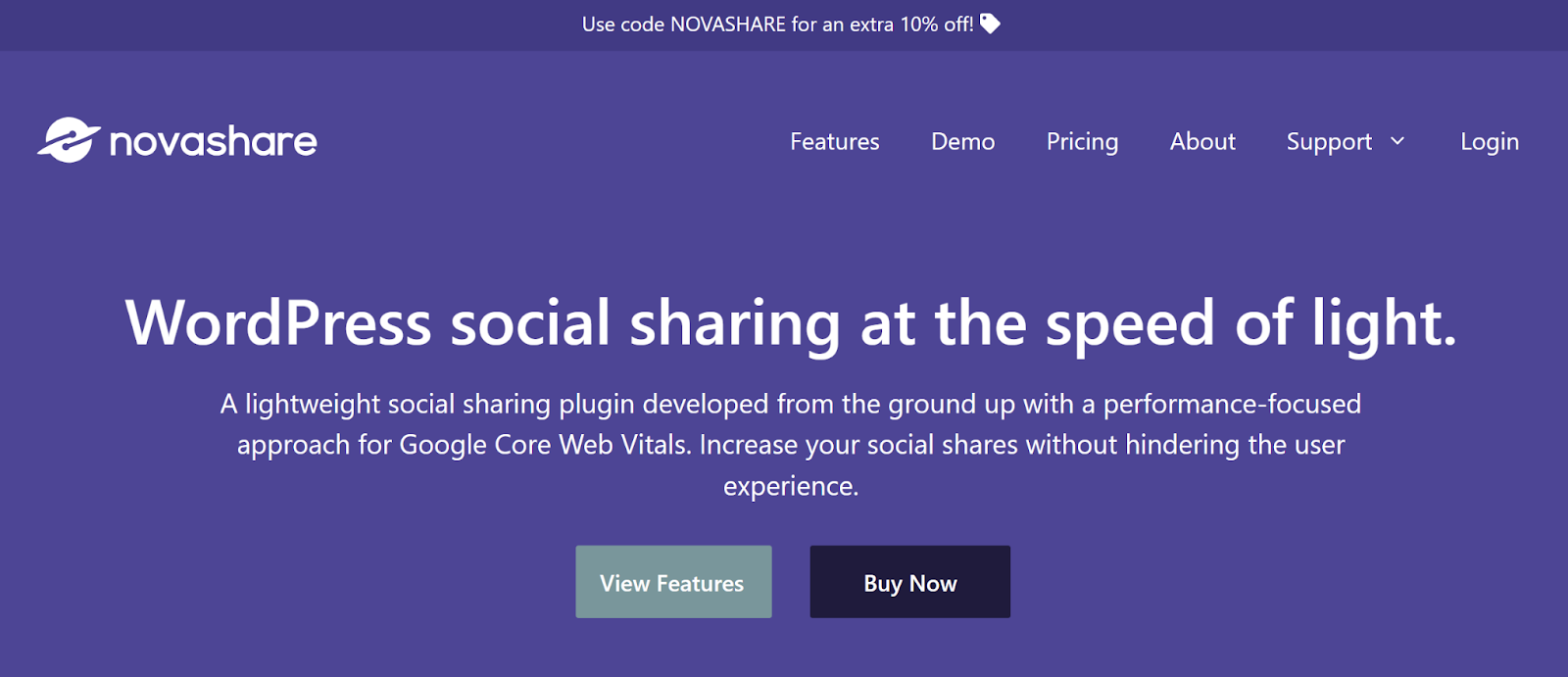Viewport: 1568px width, 677px height.
Task: Select the Novashare wordmark in the header
Action: click(x=213, y=140)
